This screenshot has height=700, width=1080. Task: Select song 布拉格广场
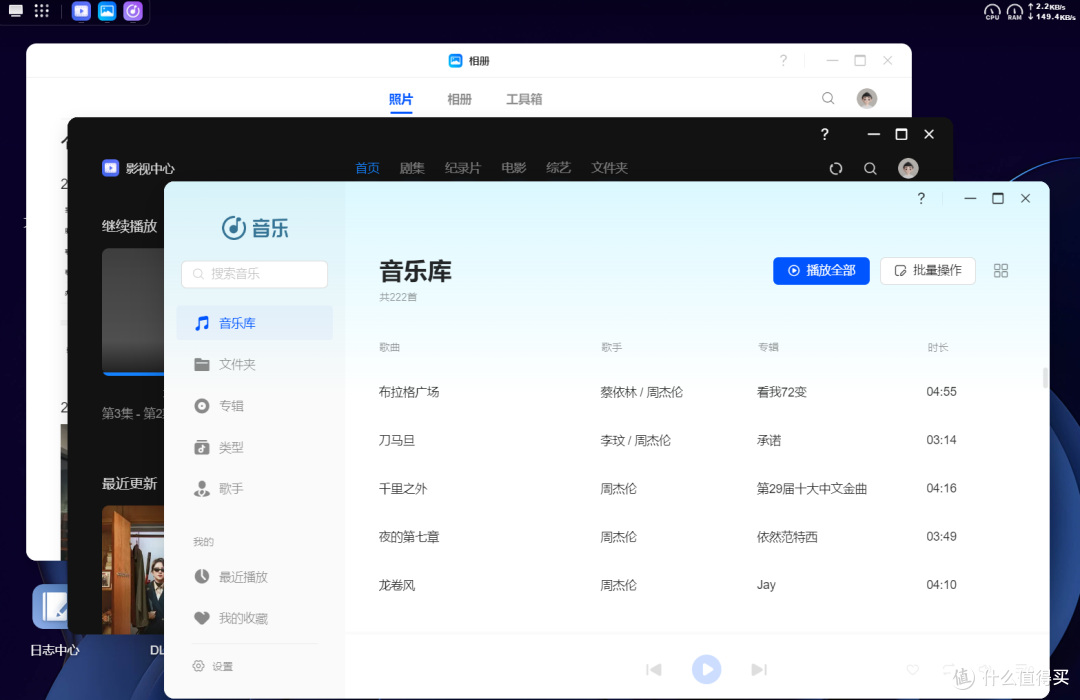click(409, 392)
